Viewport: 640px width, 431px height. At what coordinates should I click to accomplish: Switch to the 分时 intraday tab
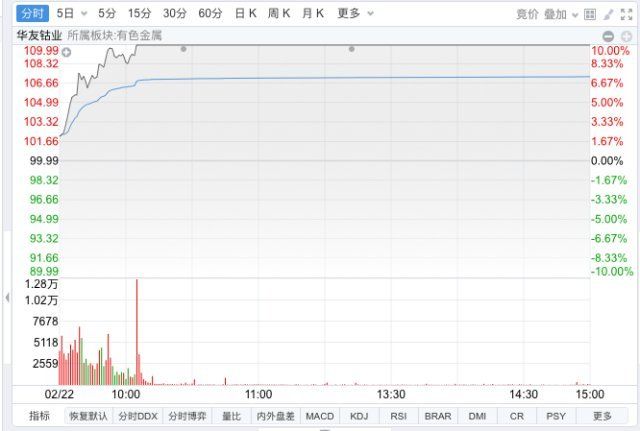pyautogui.click(x=32, y=14)
